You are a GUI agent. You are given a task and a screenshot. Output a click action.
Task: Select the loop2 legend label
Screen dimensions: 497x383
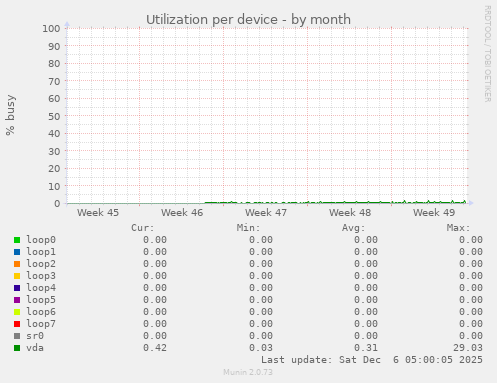tap(41, 264)
